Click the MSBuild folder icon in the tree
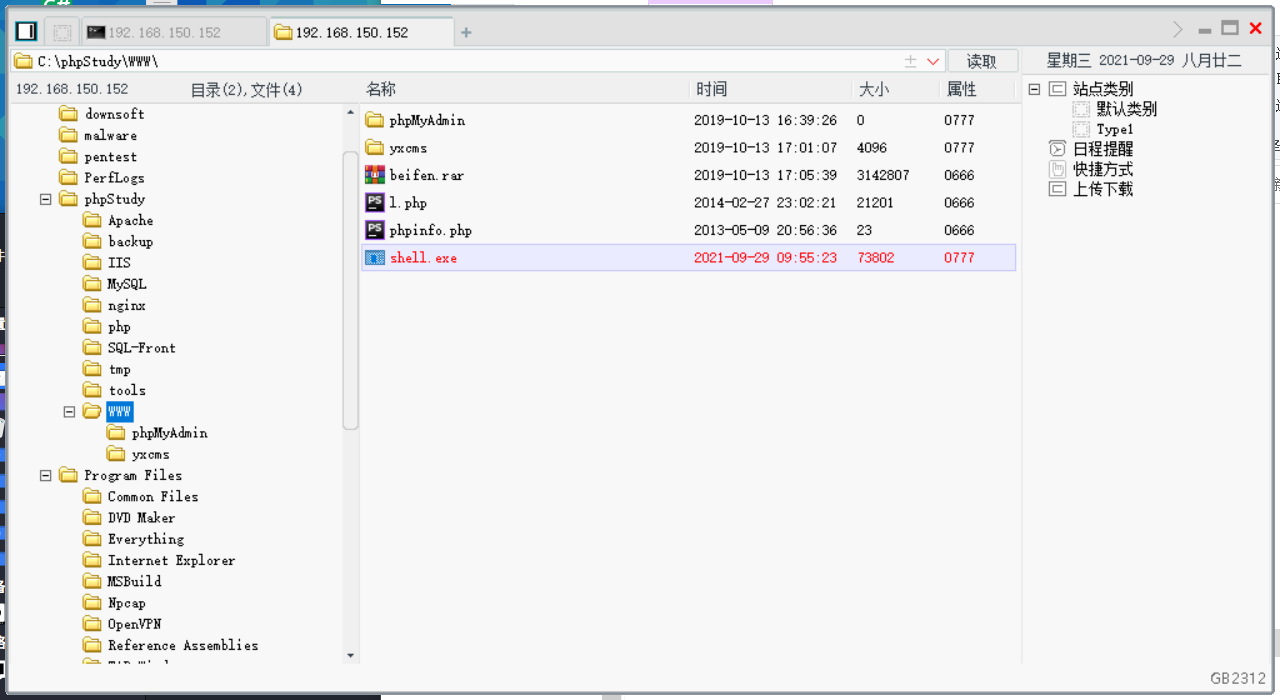 [x=92, y=581]
